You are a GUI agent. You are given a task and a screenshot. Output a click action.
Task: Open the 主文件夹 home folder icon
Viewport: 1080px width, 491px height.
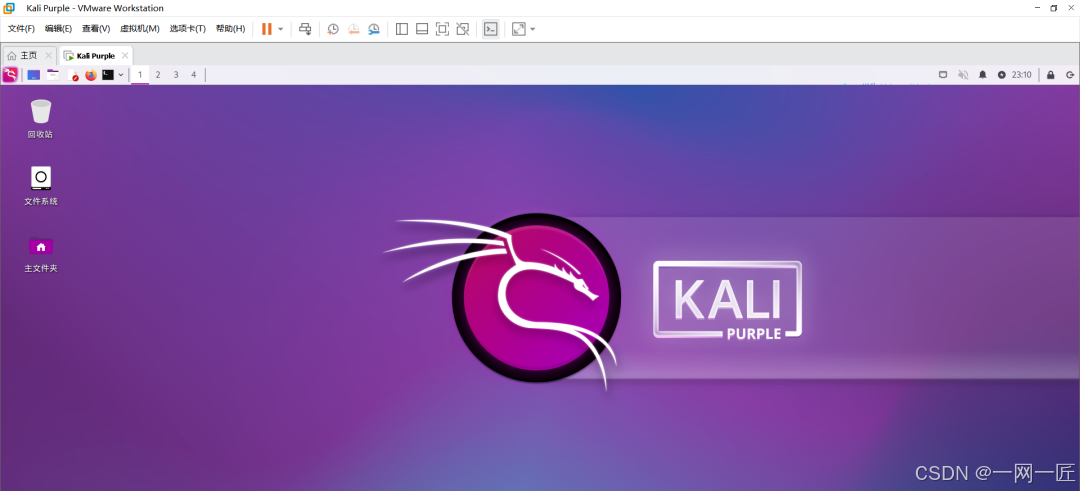[41, 253]
